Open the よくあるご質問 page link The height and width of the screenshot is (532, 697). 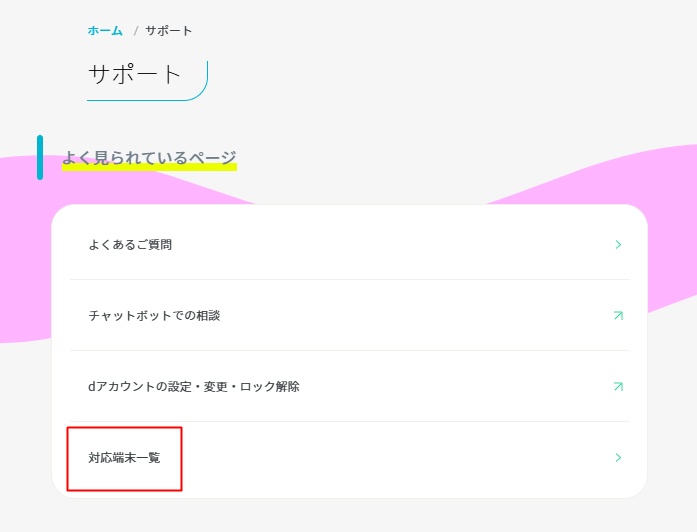tap(130, 244)
